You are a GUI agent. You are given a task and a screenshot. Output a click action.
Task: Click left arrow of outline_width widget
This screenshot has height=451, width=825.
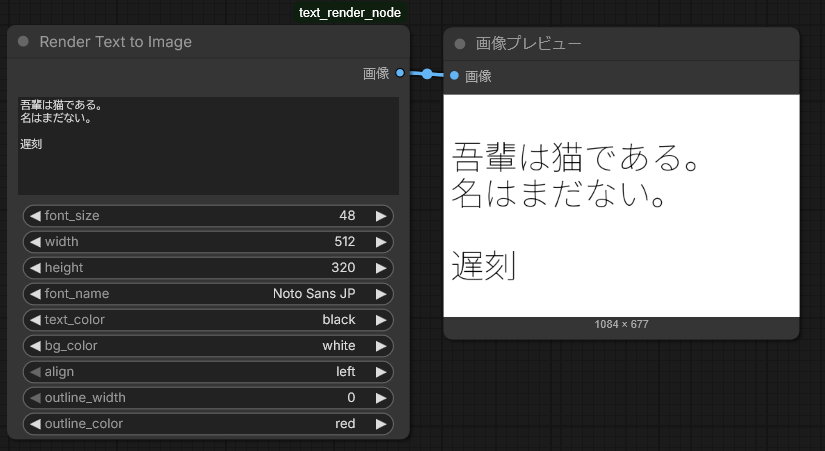coord(35,398)
